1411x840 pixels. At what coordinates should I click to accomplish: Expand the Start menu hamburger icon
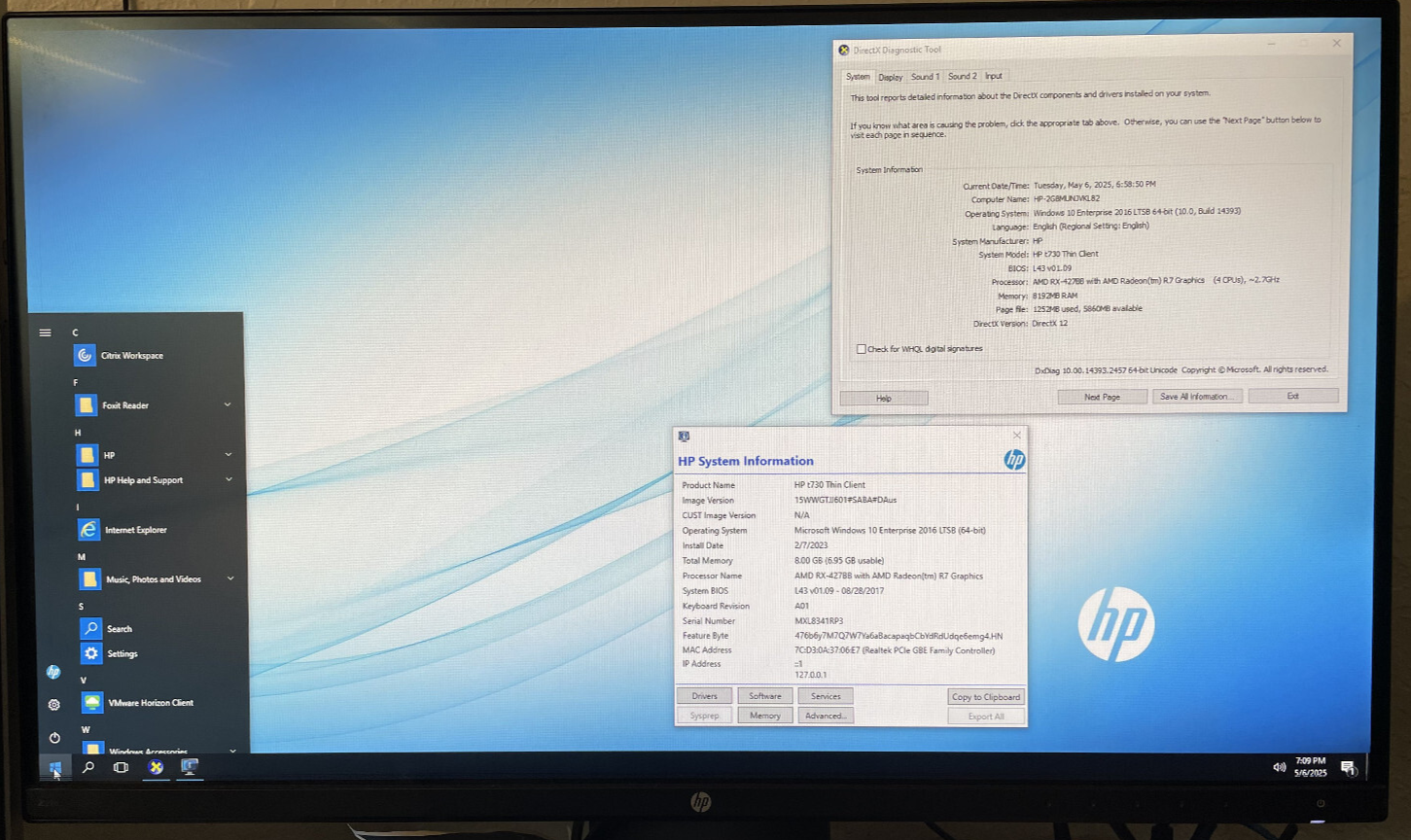pos(45,332)
